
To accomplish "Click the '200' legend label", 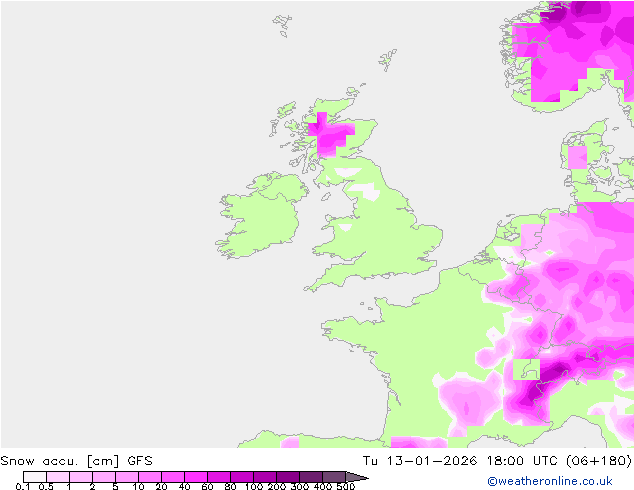I will click(x=277, y=486).
